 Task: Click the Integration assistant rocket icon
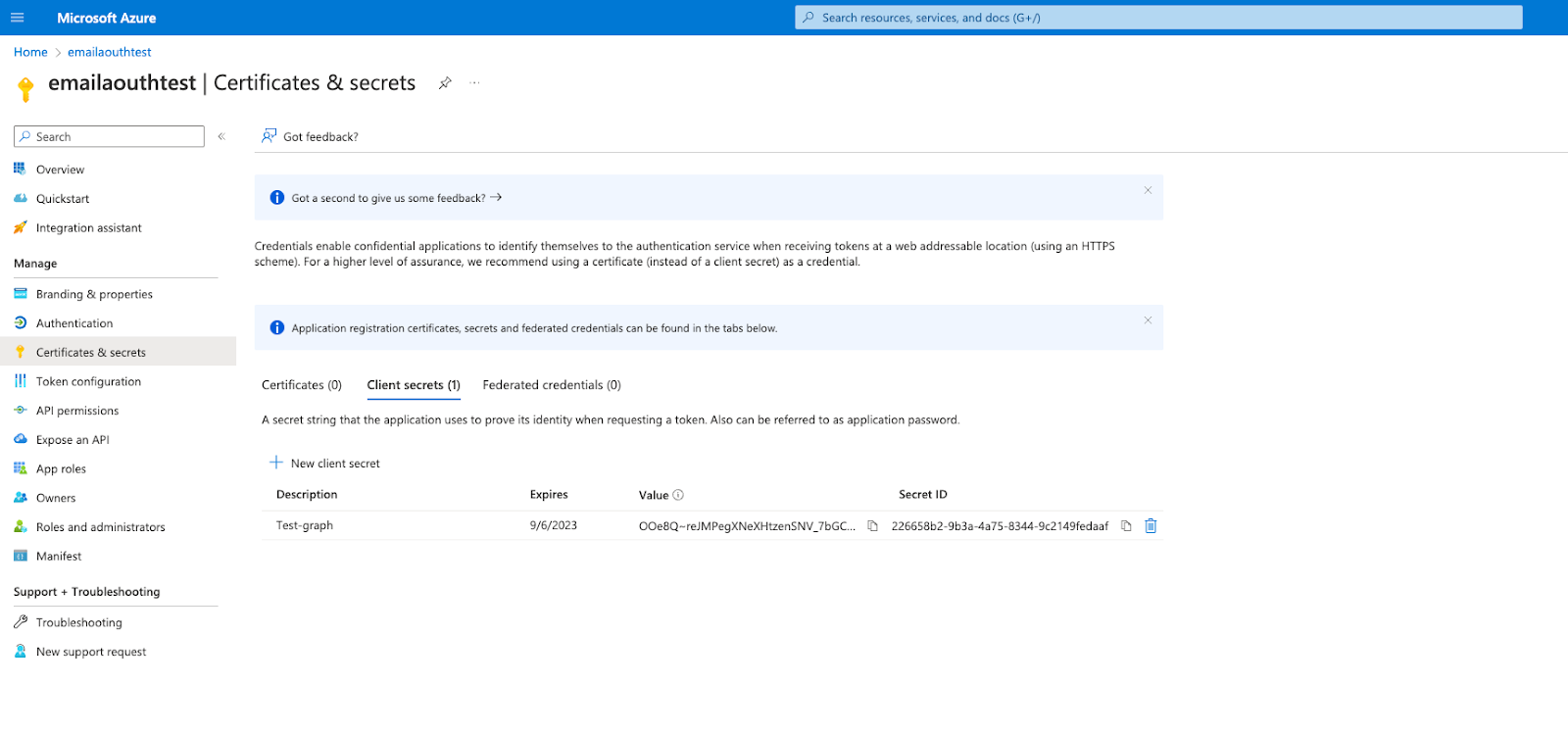tap(20, 227)
